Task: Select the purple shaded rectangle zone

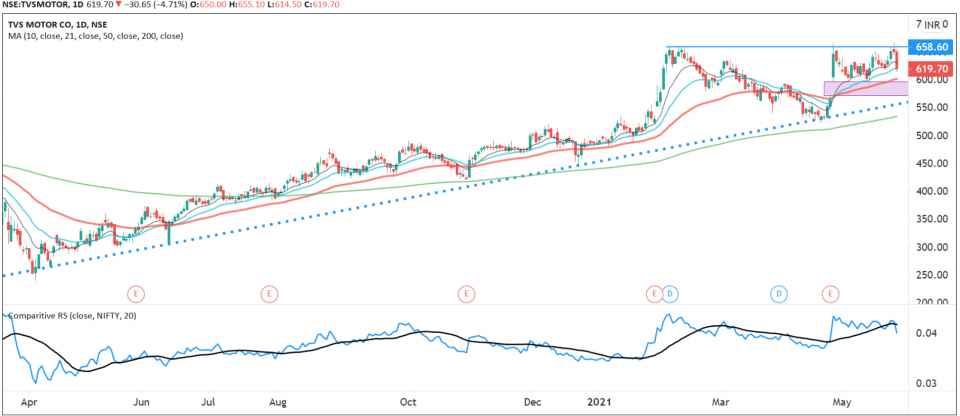Action: pyautogui.click(x=865, y=88)
